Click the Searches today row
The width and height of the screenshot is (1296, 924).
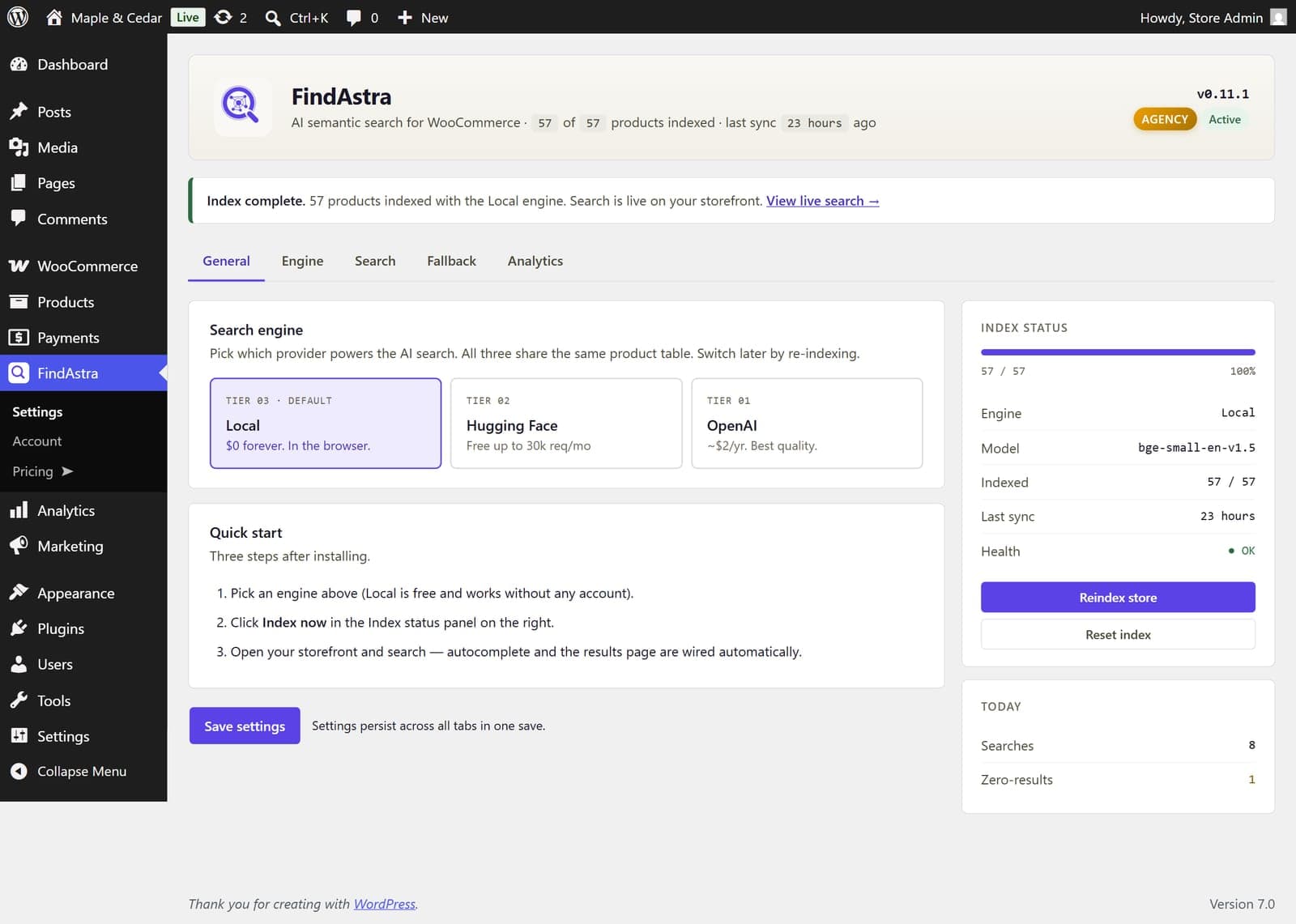pos(1118,745)
